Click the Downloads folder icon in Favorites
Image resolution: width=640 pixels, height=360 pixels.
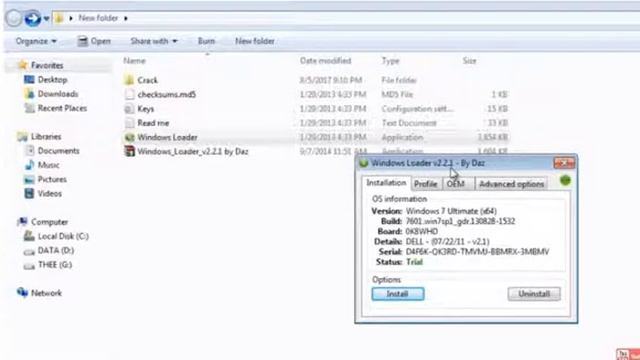tap(29, 94)
